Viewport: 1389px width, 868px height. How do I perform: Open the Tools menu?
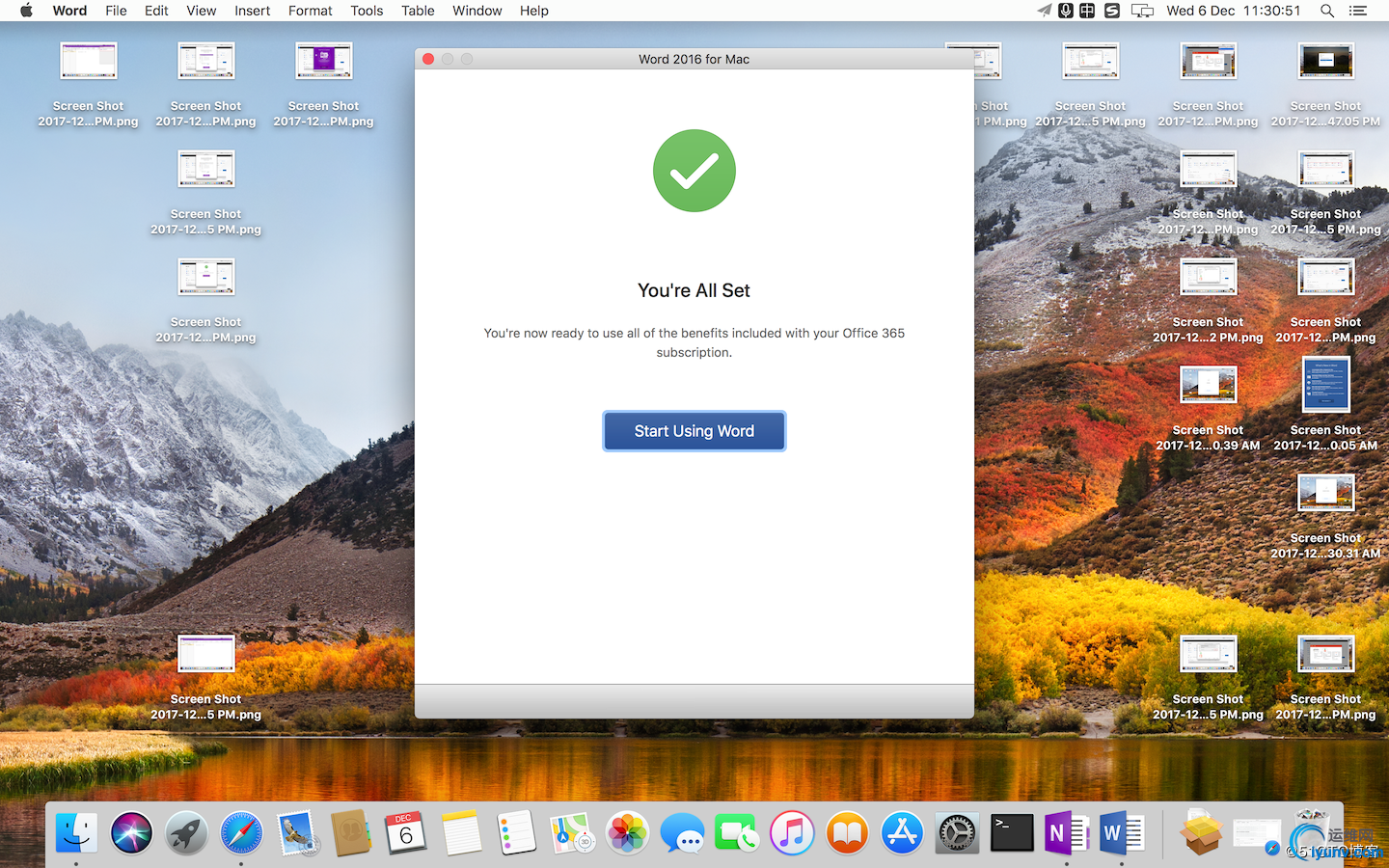(367, 11)
